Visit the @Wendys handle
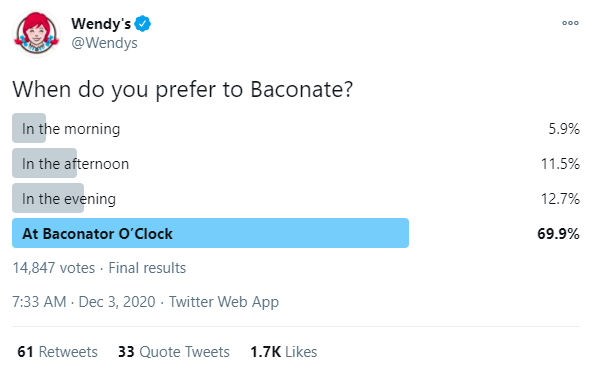This screenshot has height=373, width=595. [104, 43]
